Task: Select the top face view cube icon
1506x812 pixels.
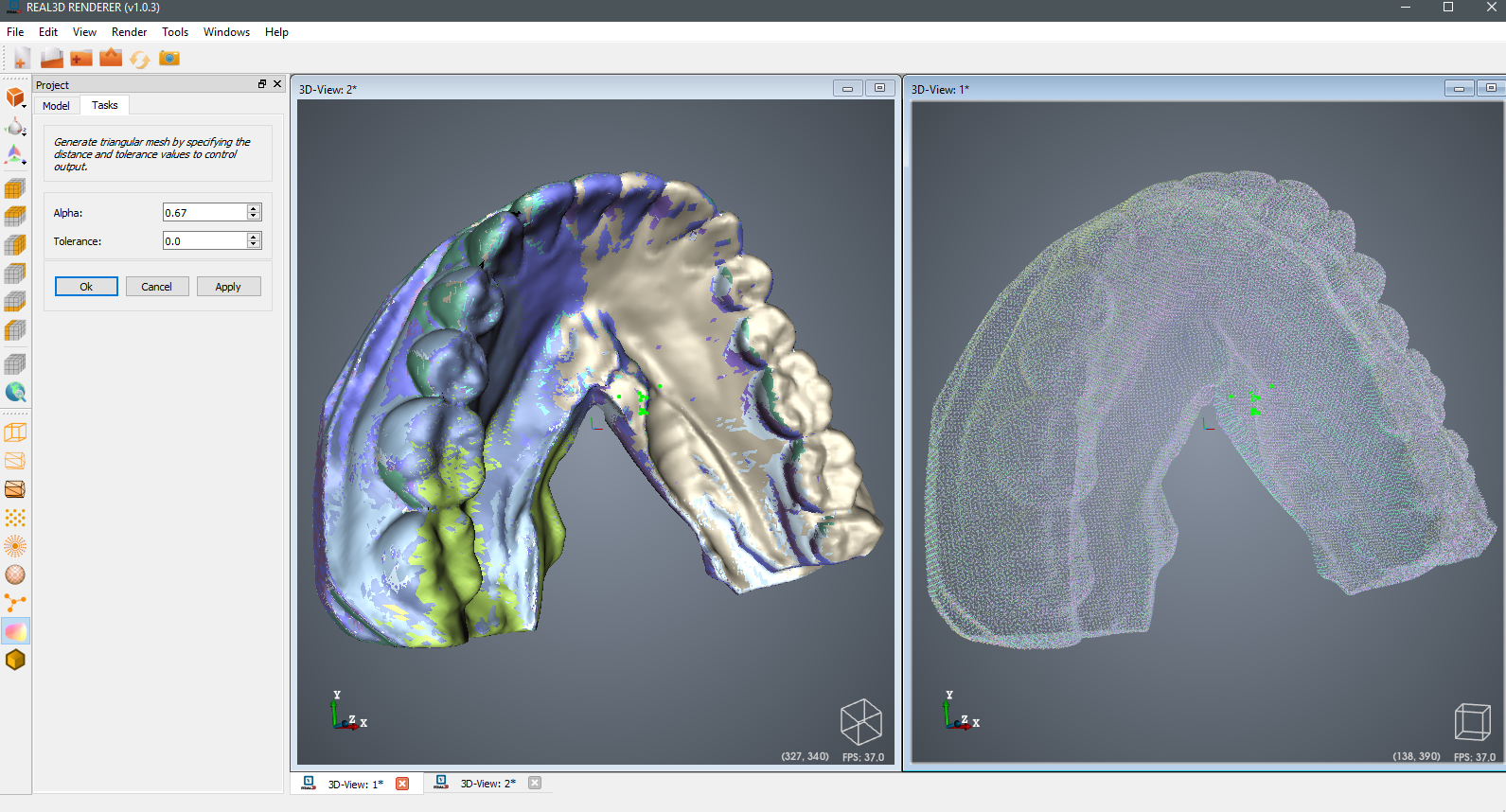Action: [15, 217]
